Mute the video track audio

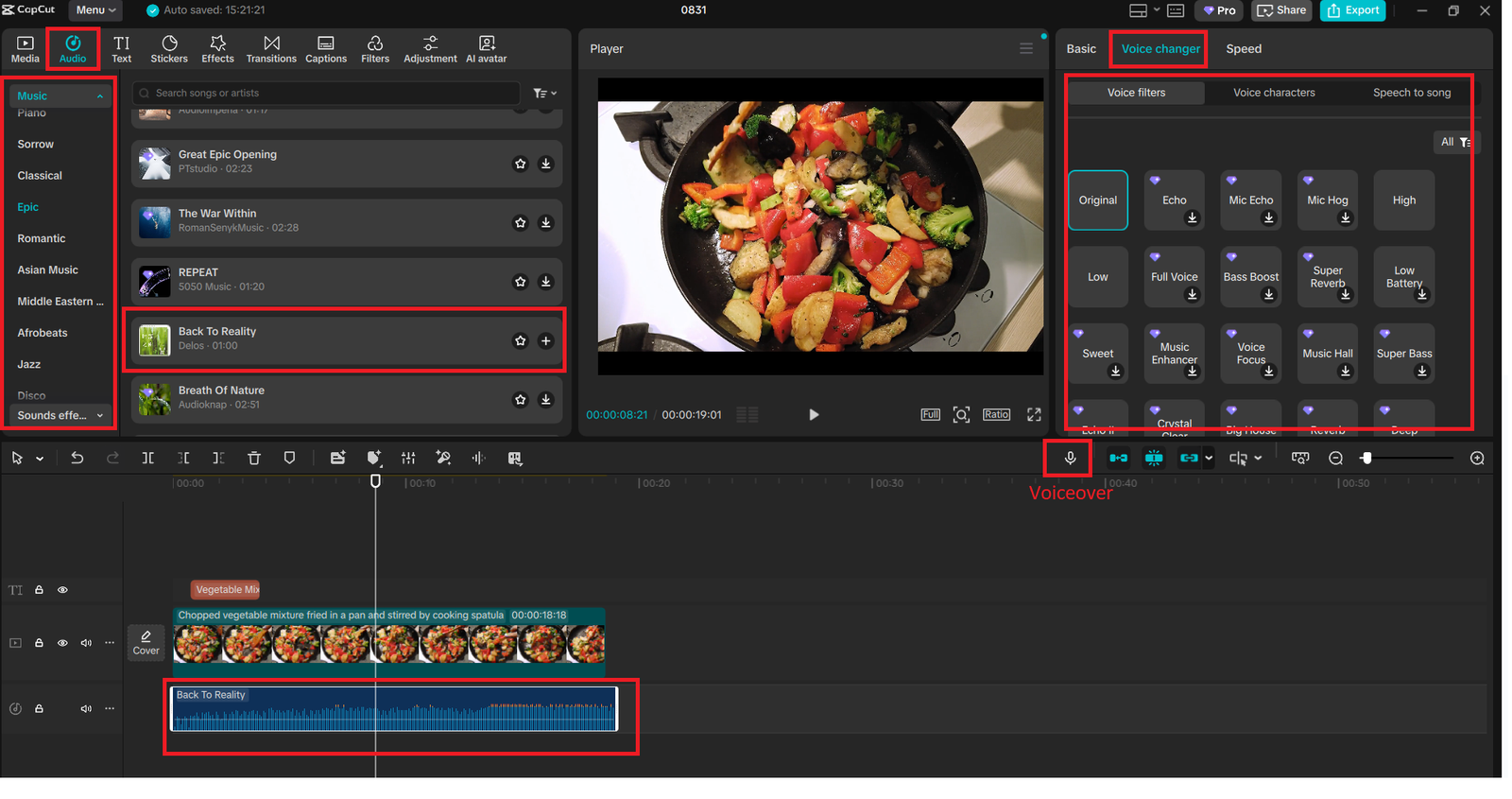86,643
